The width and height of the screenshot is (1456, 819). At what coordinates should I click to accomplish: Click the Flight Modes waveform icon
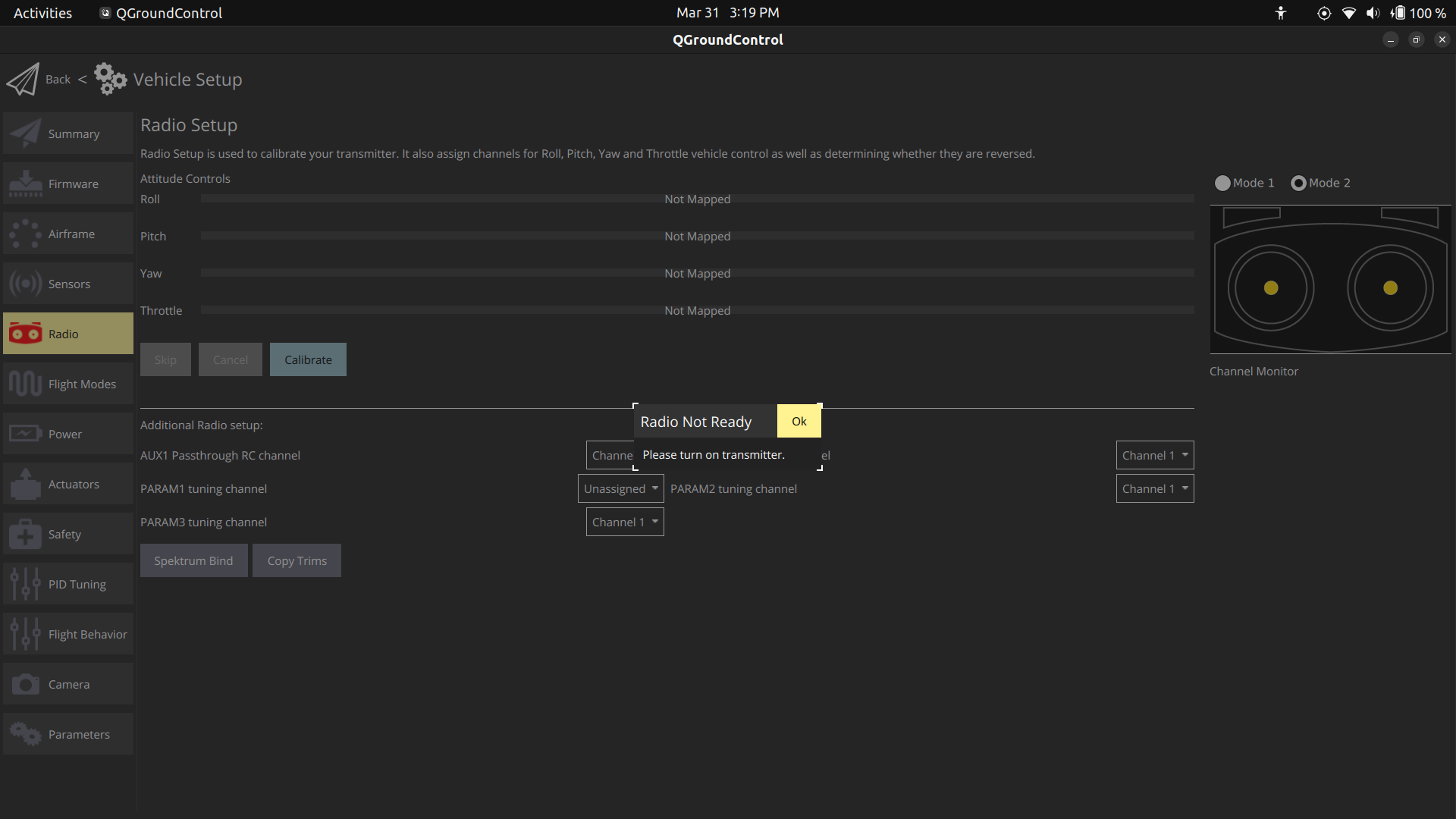tap(25, 384)
